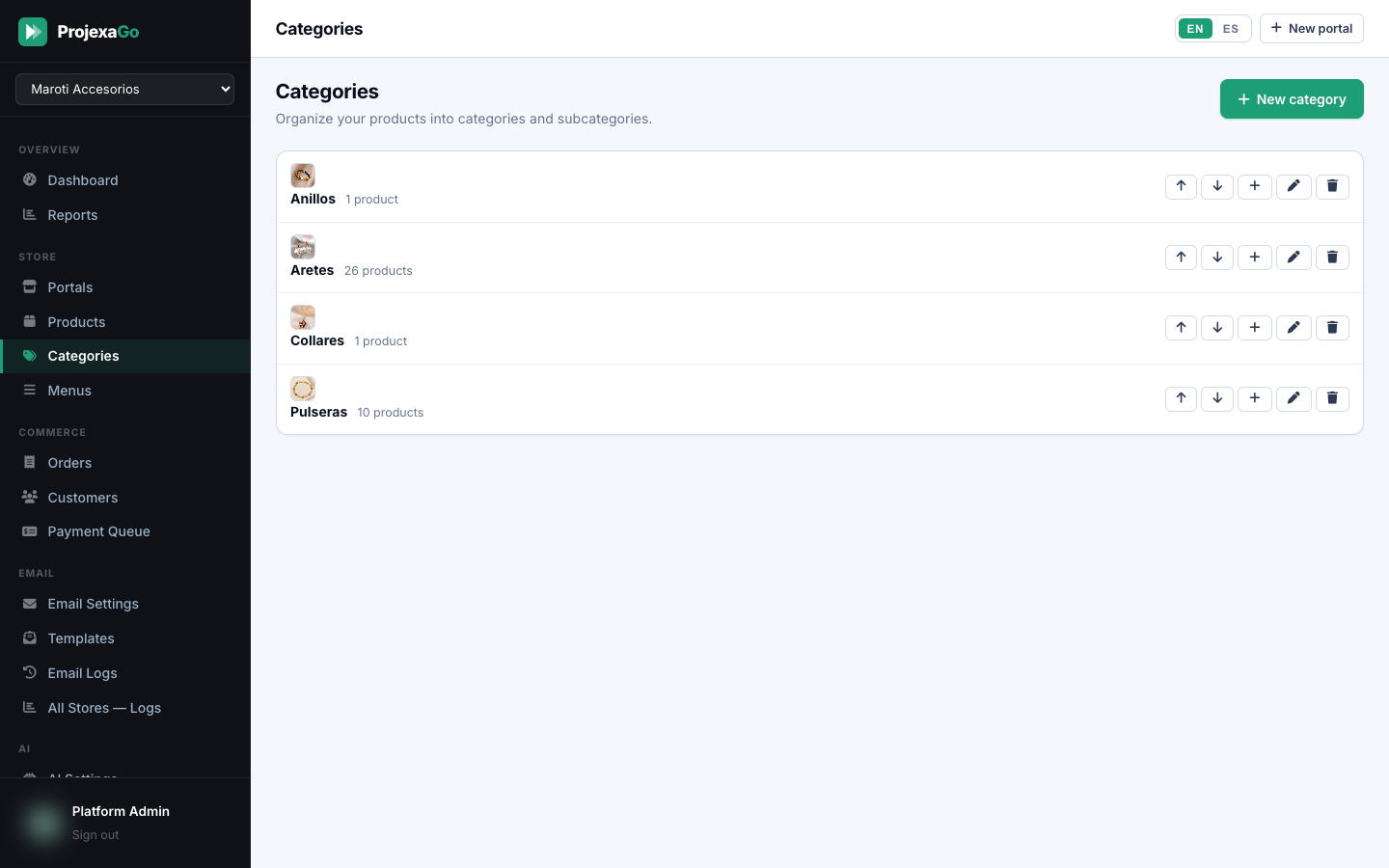This screenshot has width=1389, height=868.
Task: Click the Sign out link
Action: point(95,835)
